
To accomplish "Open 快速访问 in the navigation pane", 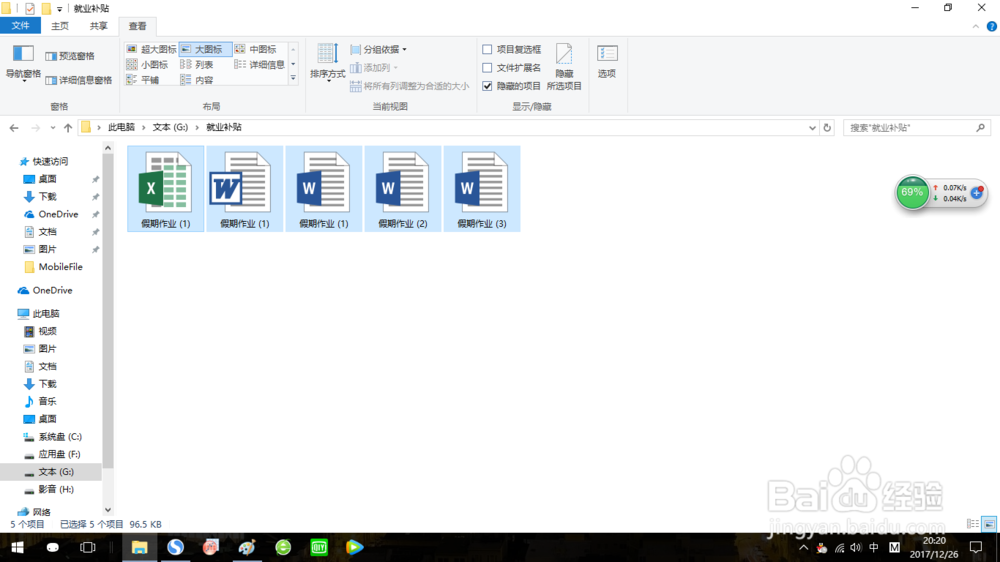I will point(50,161).
